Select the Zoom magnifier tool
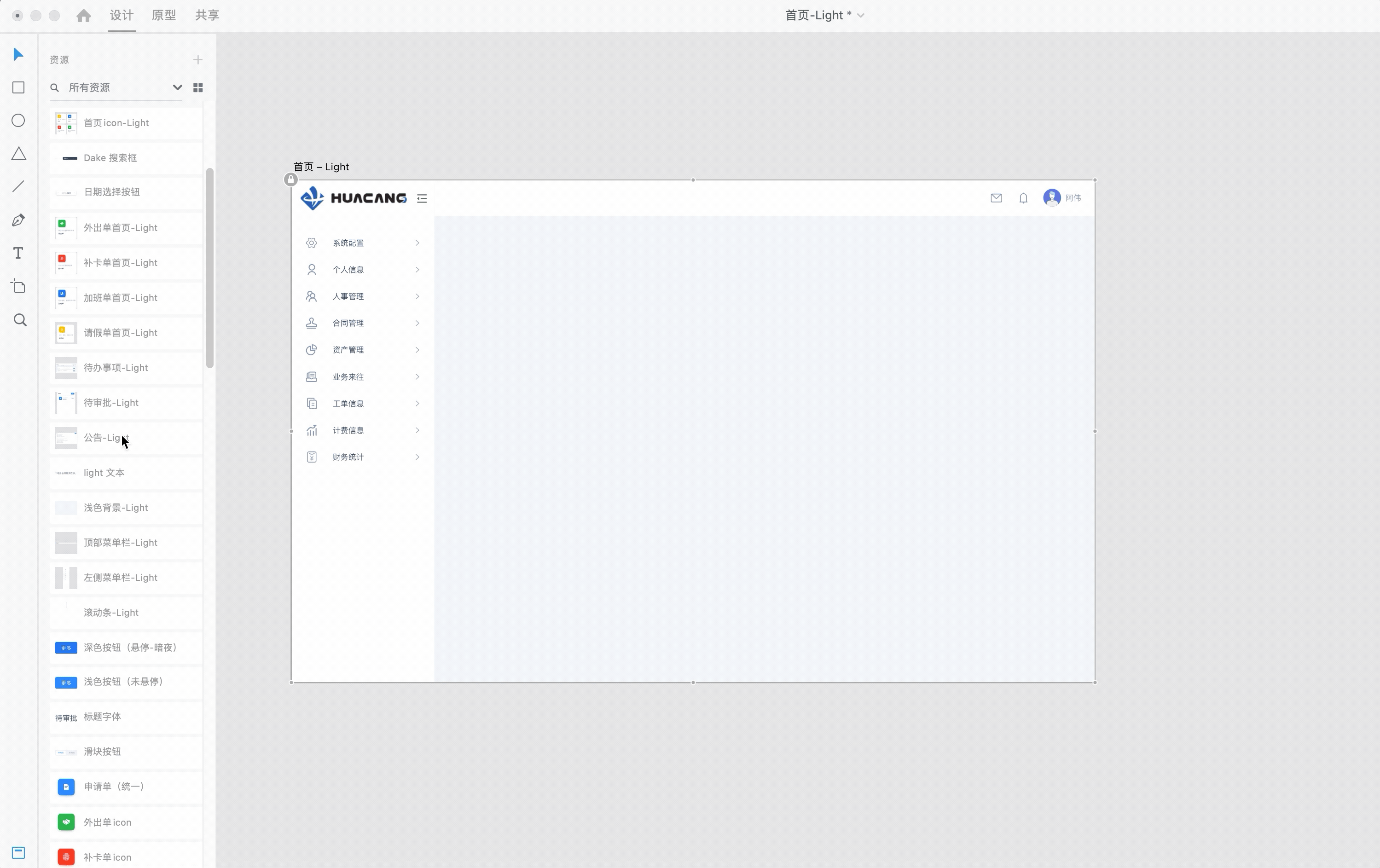Viewport: 1380px width, 868px height. [x=19, y=320]
